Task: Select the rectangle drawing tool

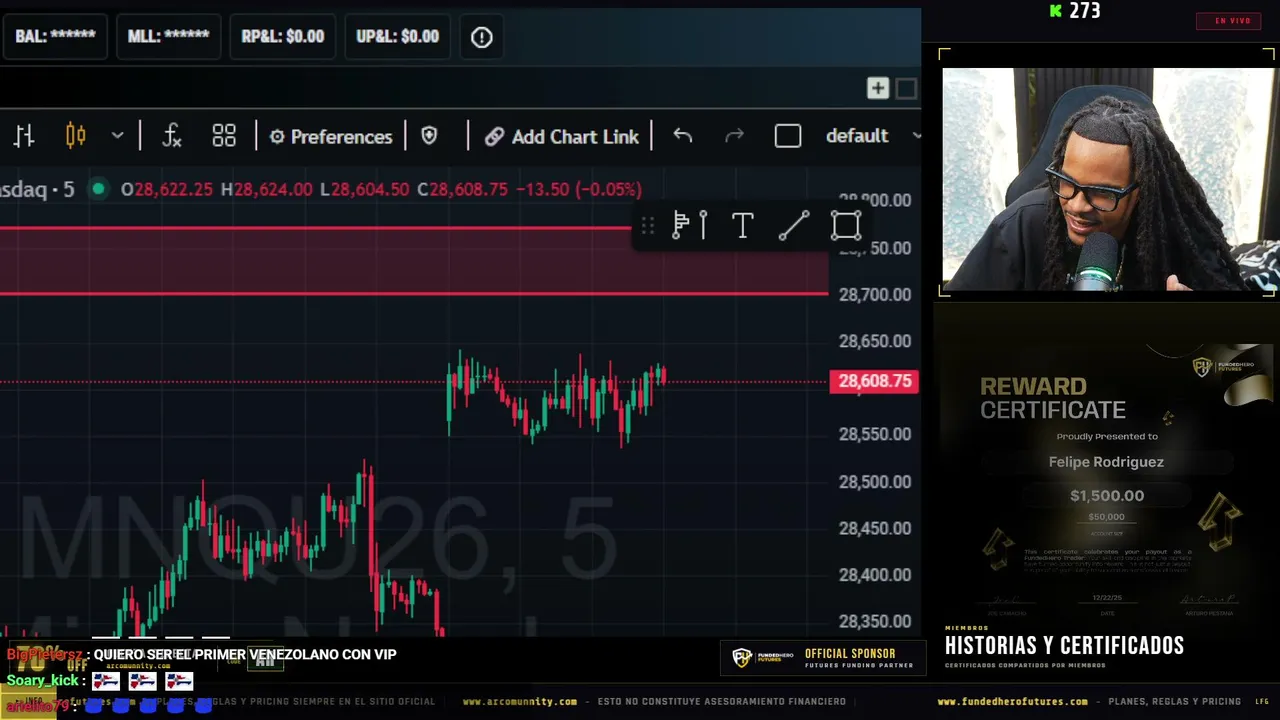Action: (846, 226)
